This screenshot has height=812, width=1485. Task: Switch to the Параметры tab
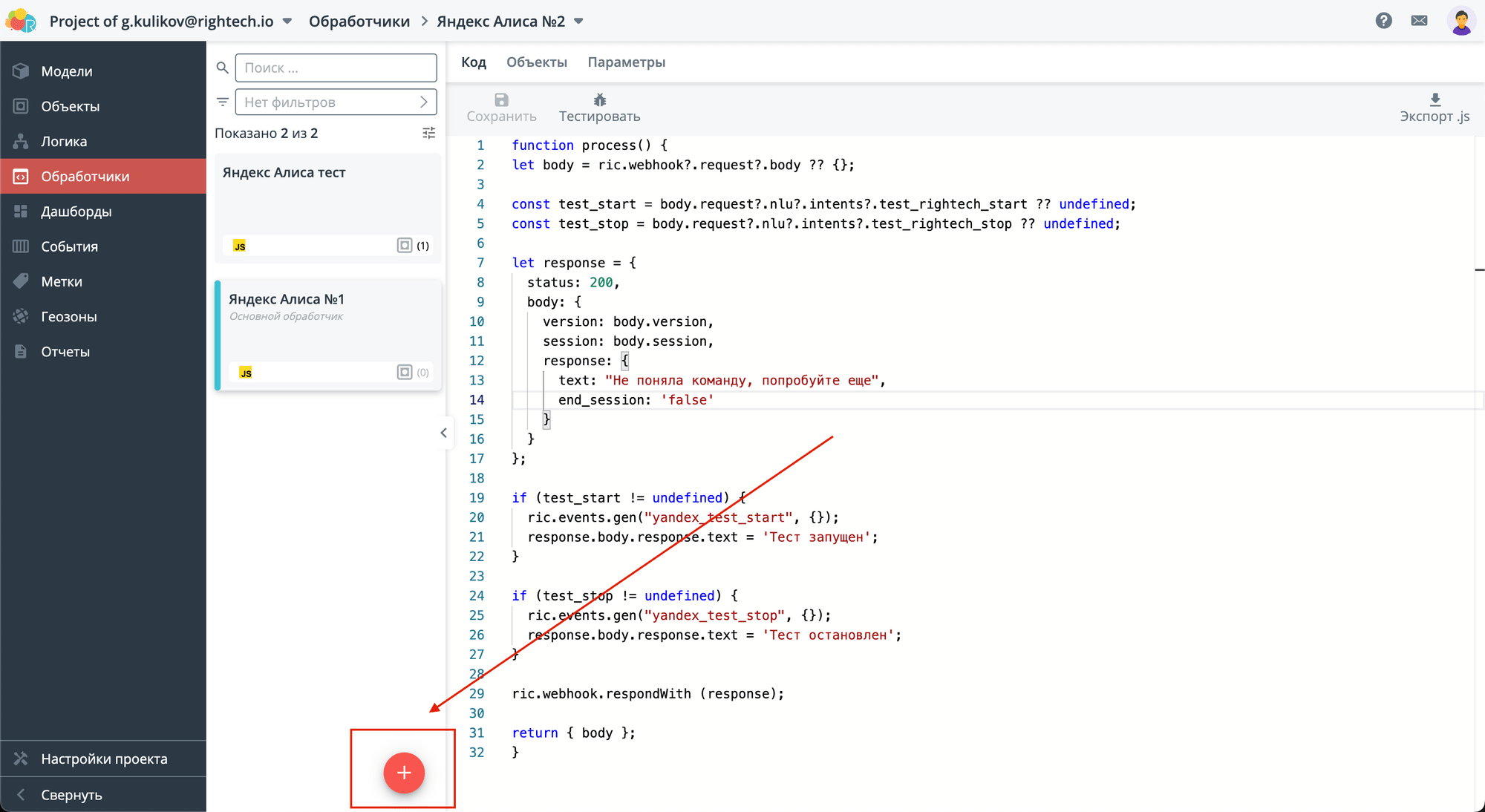[x=627, y=62]
